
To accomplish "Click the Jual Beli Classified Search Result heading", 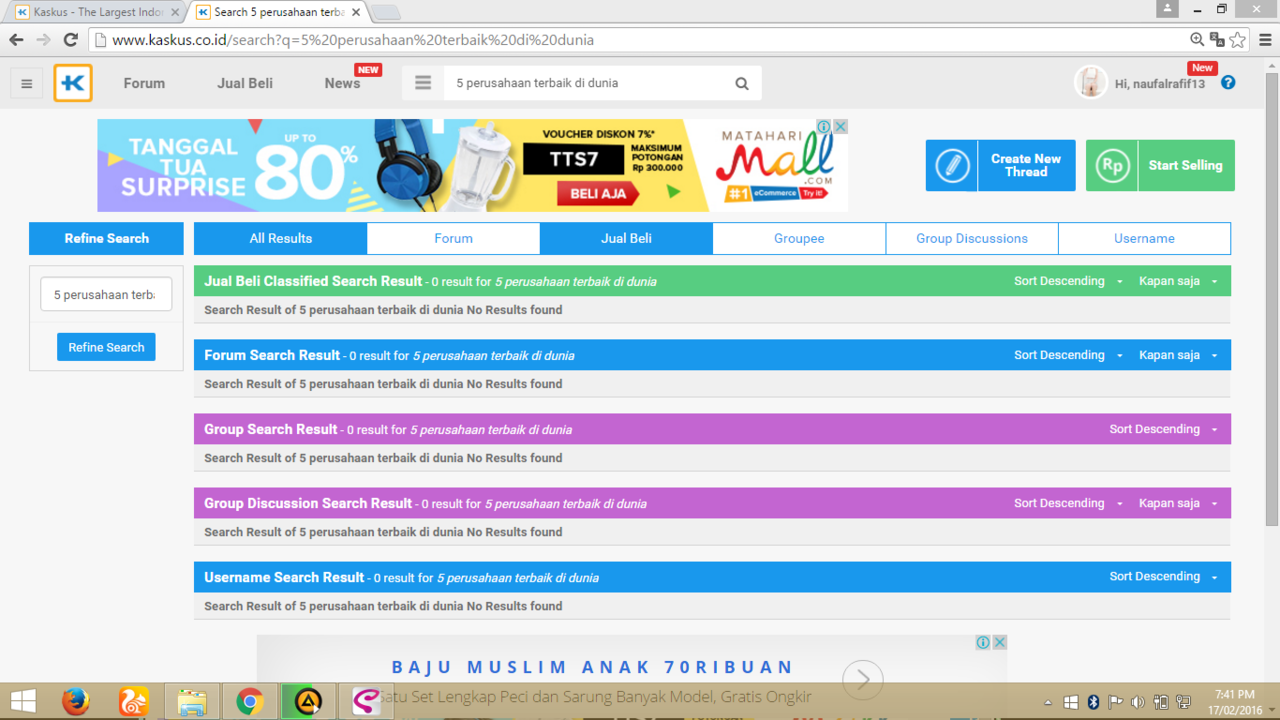I will pos(313,281).
